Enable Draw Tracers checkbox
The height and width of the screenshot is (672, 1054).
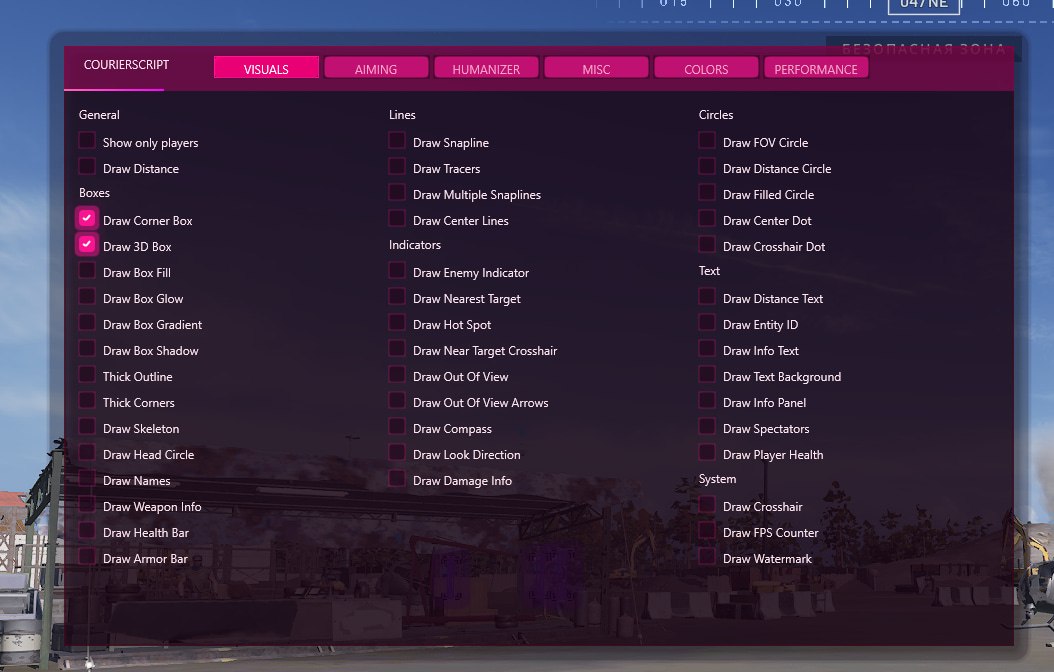(397, 166)
